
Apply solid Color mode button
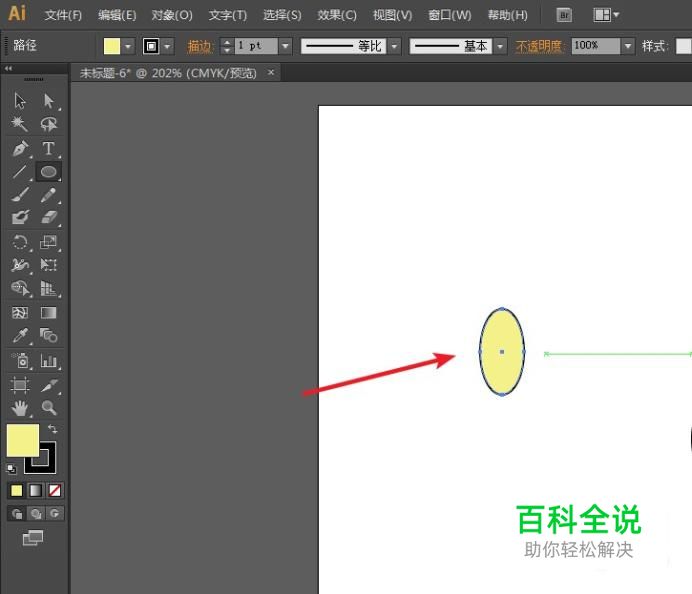[x=16, y=490]
